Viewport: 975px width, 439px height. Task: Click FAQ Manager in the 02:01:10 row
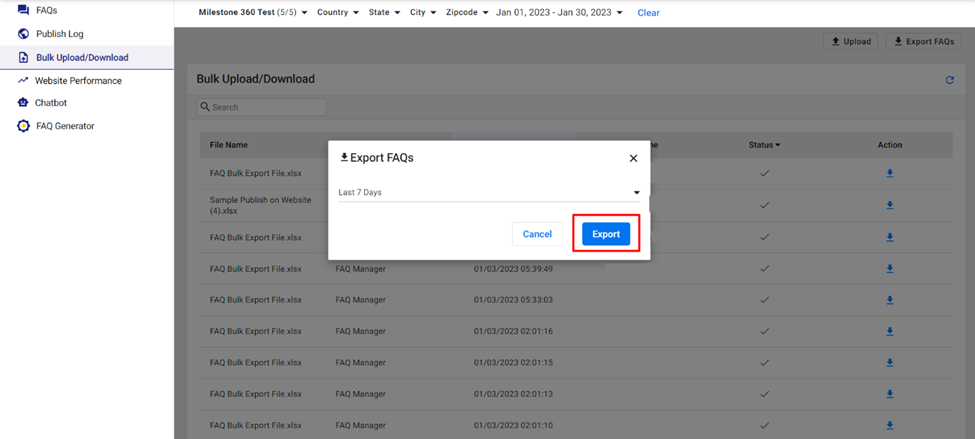pyautogui.click(x=361, y=425)
